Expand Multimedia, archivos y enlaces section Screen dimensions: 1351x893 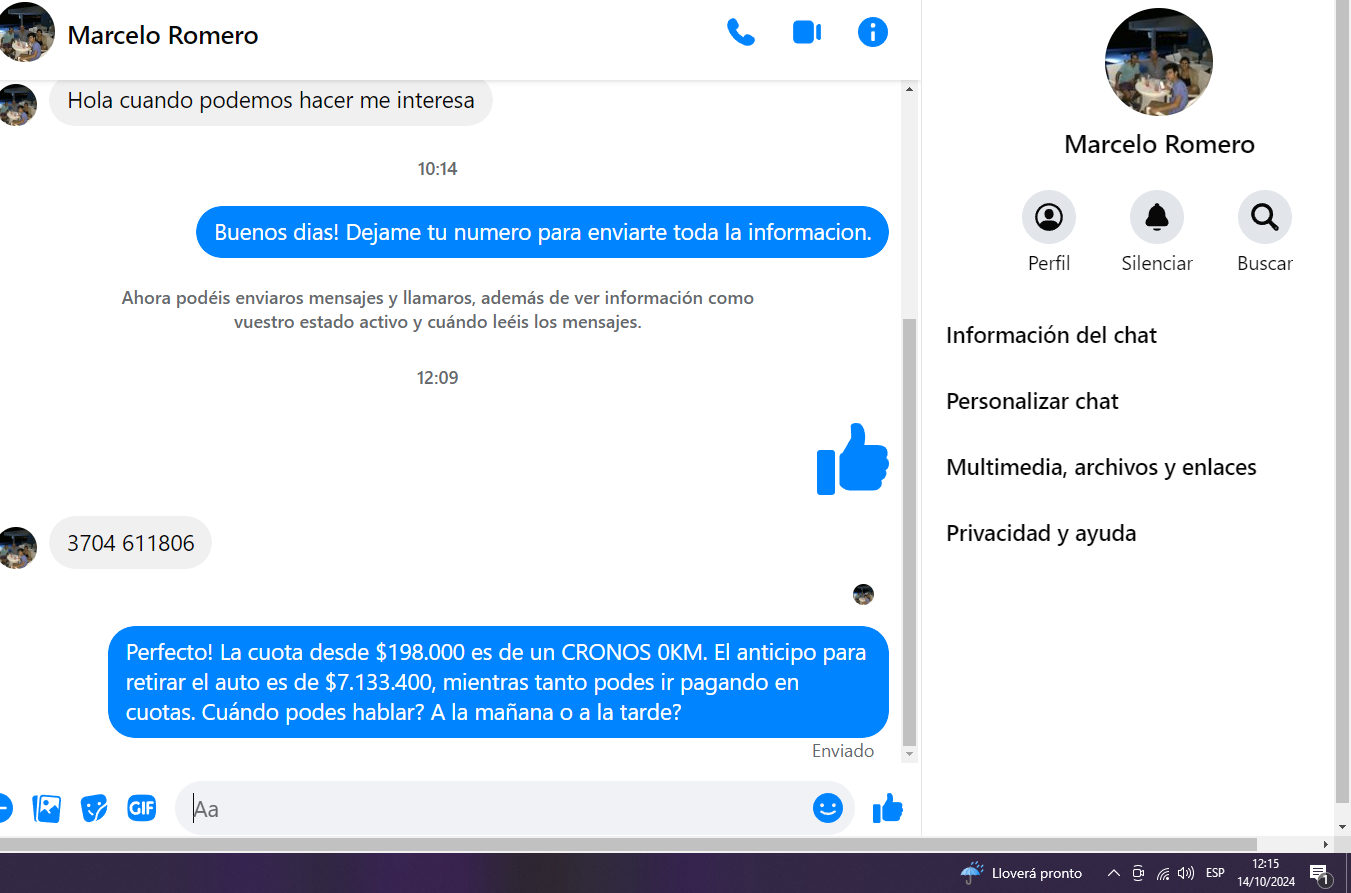click(x=1101, y=467)
